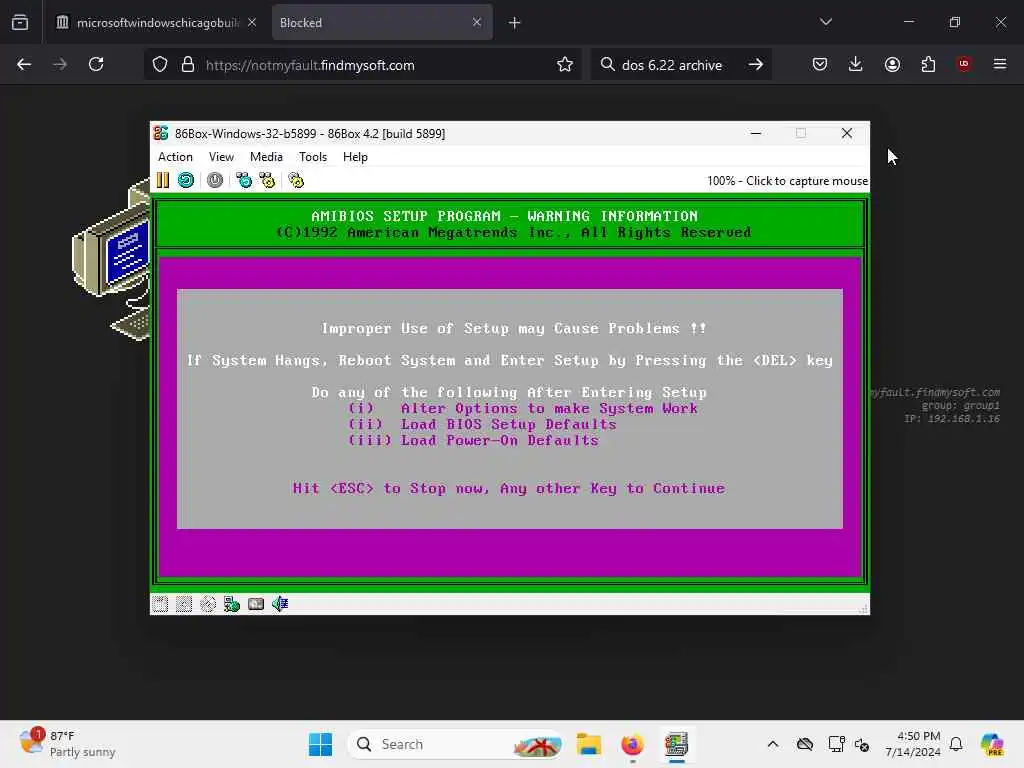Open a new browser tab
The height and width of the screenshot is (768, 1024).
pos(515,23)
